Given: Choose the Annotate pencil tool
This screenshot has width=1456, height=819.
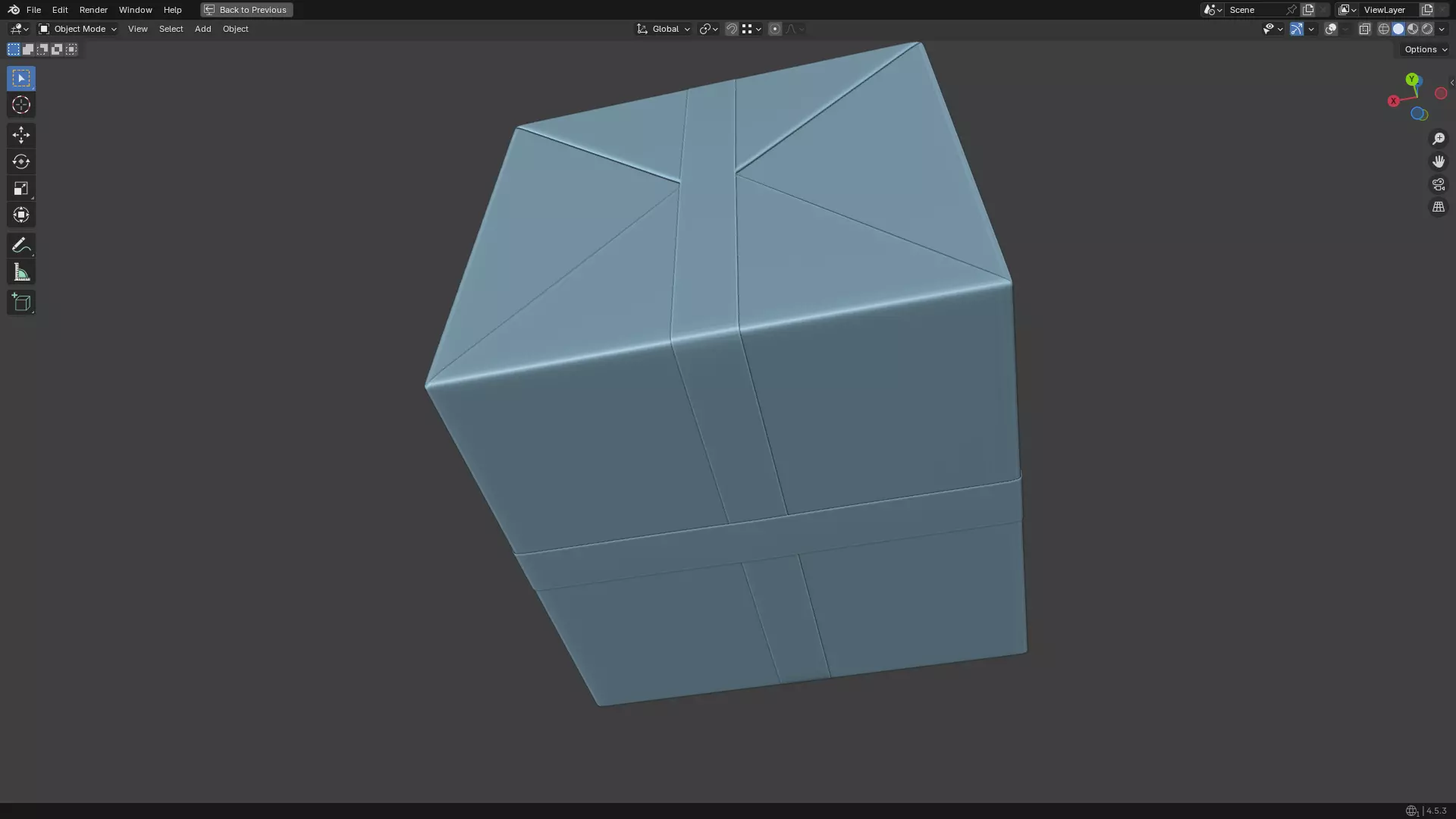Looking at the screenshot, I should point(20,245).
